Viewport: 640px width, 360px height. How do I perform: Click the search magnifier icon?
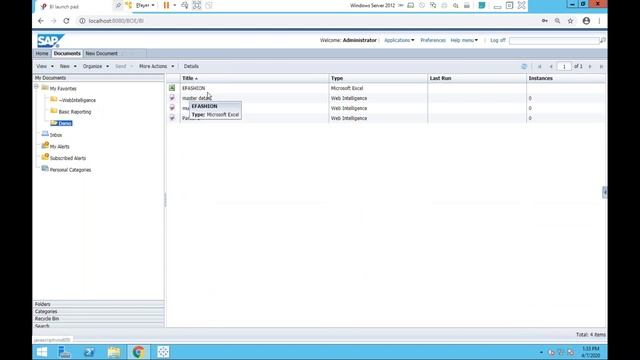tap(602, 40)
